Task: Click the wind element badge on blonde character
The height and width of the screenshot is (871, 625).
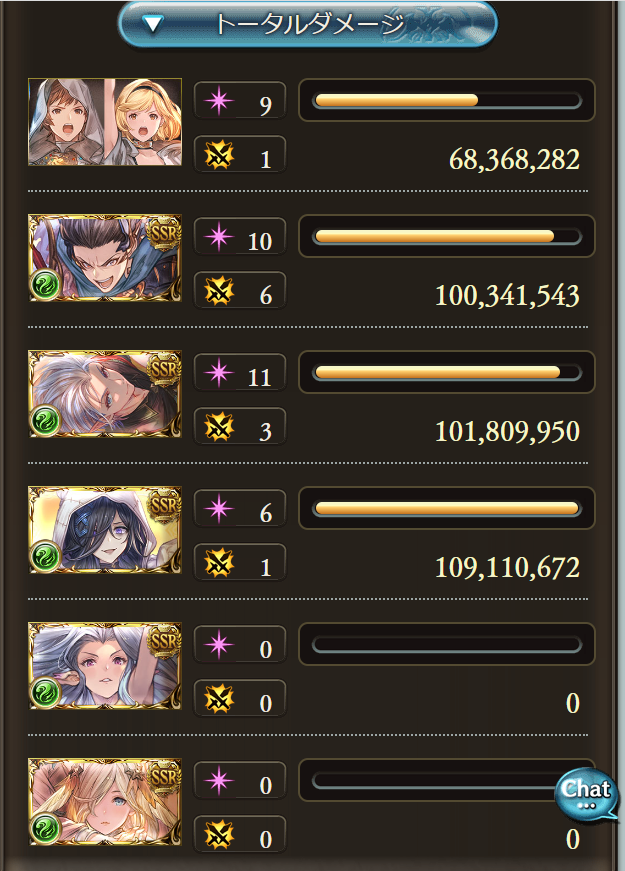Action: pyautogui.click(x=46, y=829)
